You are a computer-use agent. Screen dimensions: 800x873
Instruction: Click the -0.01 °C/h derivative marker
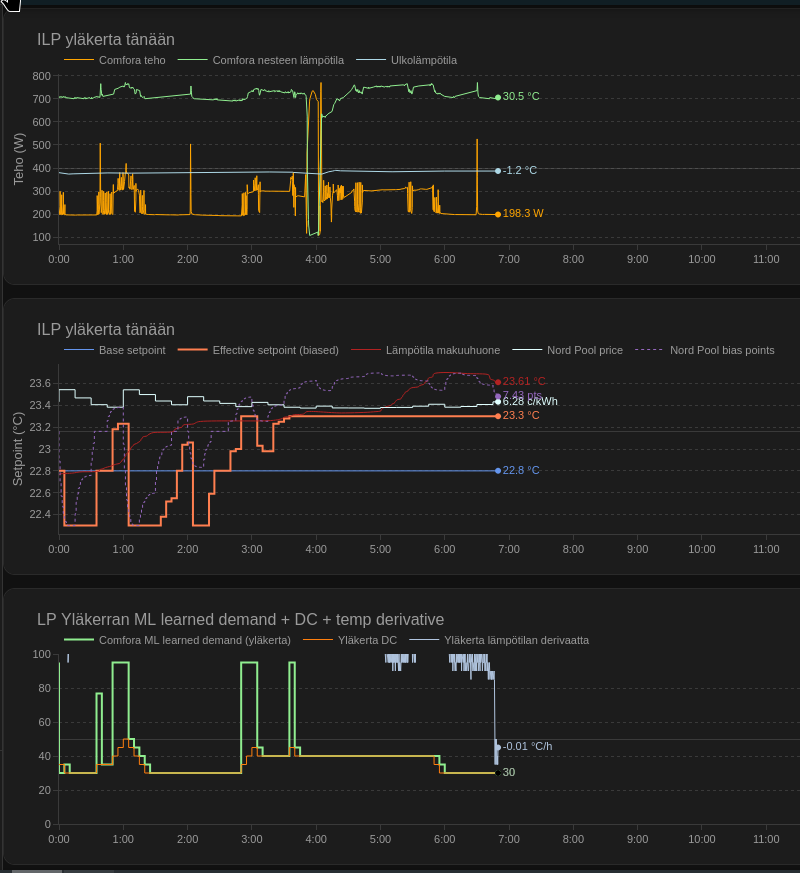(498, 747)
